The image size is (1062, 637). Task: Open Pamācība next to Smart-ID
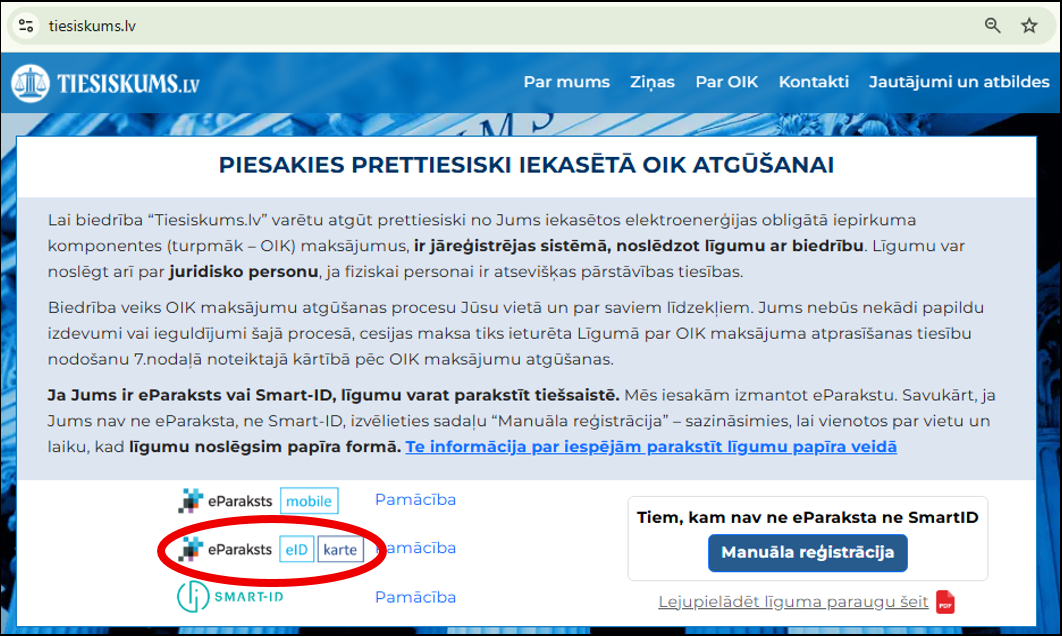415,597
